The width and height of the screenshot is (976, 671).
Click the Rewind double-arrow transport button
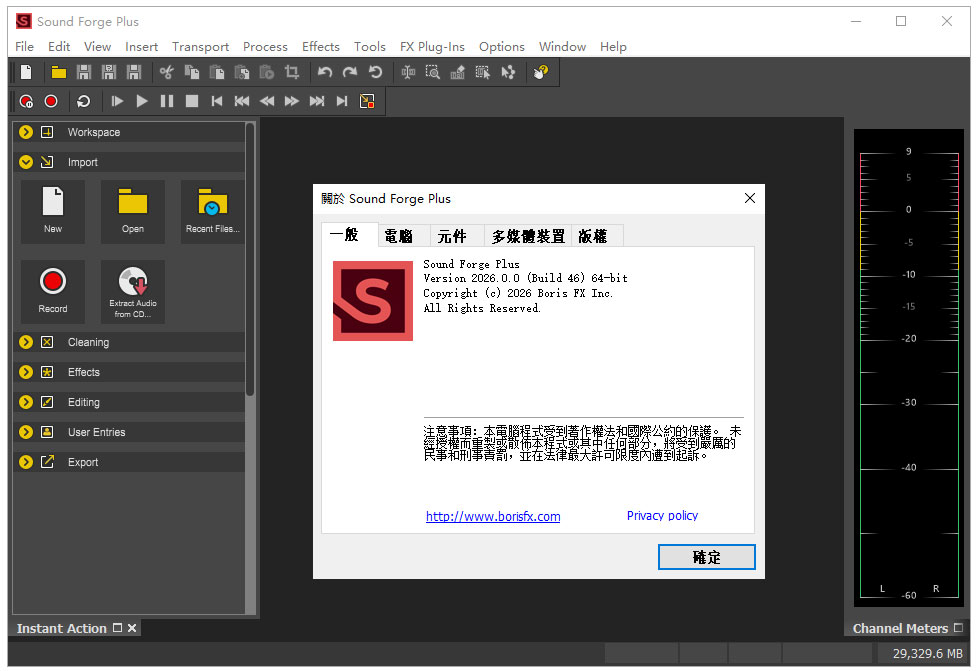coord(267,101)
